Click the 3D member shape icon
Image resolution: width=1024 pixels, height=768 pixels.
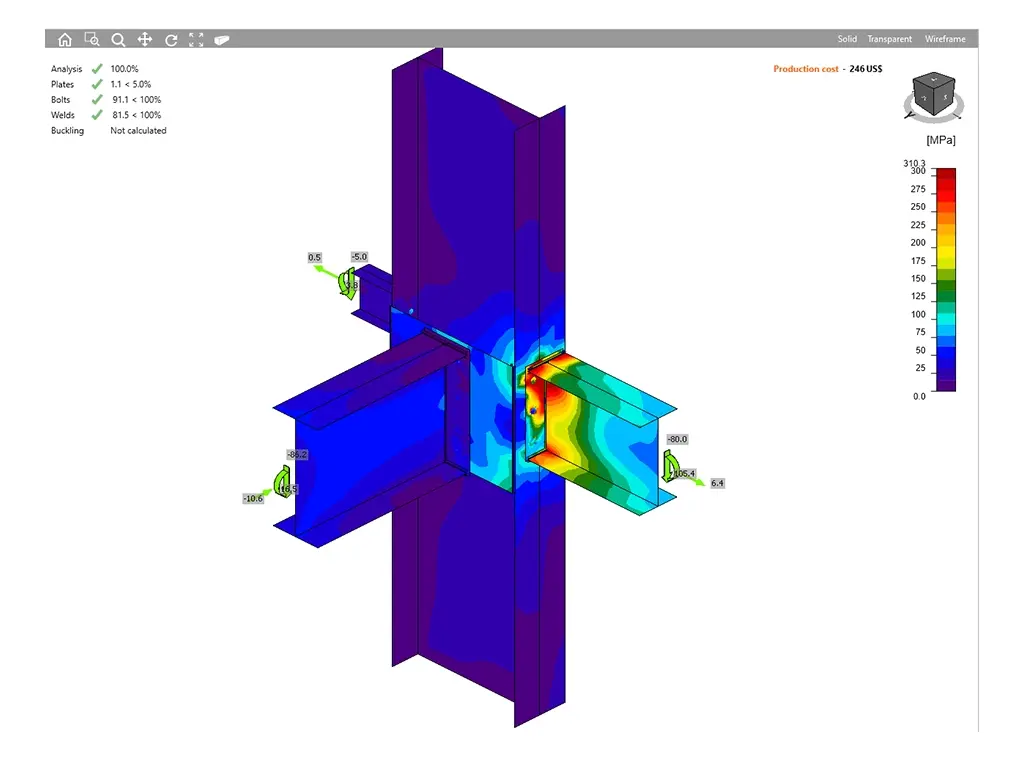click(222, 40)
